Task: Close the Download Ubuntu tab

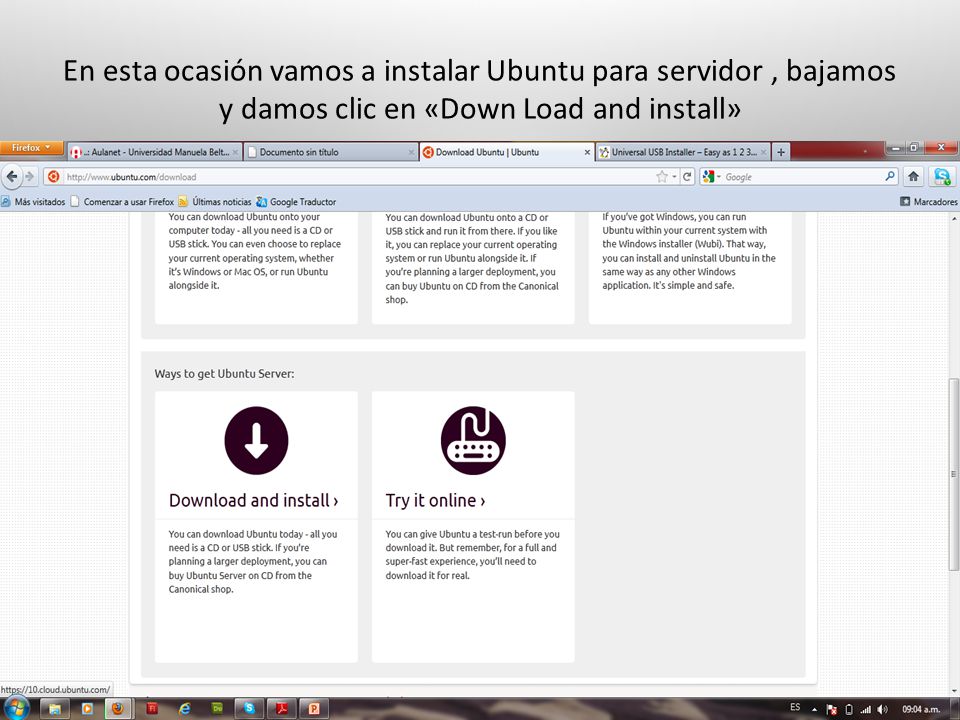Action: 587,152
